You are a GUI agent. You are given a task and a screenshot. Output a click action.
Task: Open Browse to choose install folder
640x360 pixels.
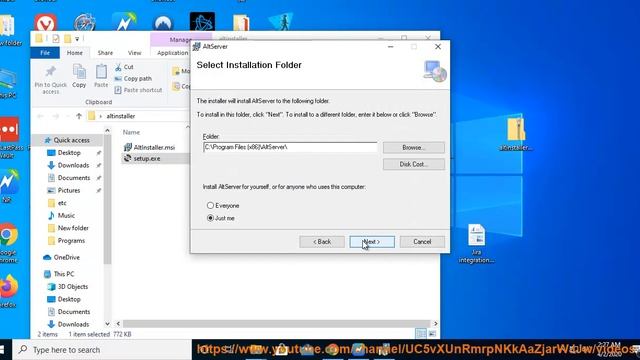pos(413,147)
